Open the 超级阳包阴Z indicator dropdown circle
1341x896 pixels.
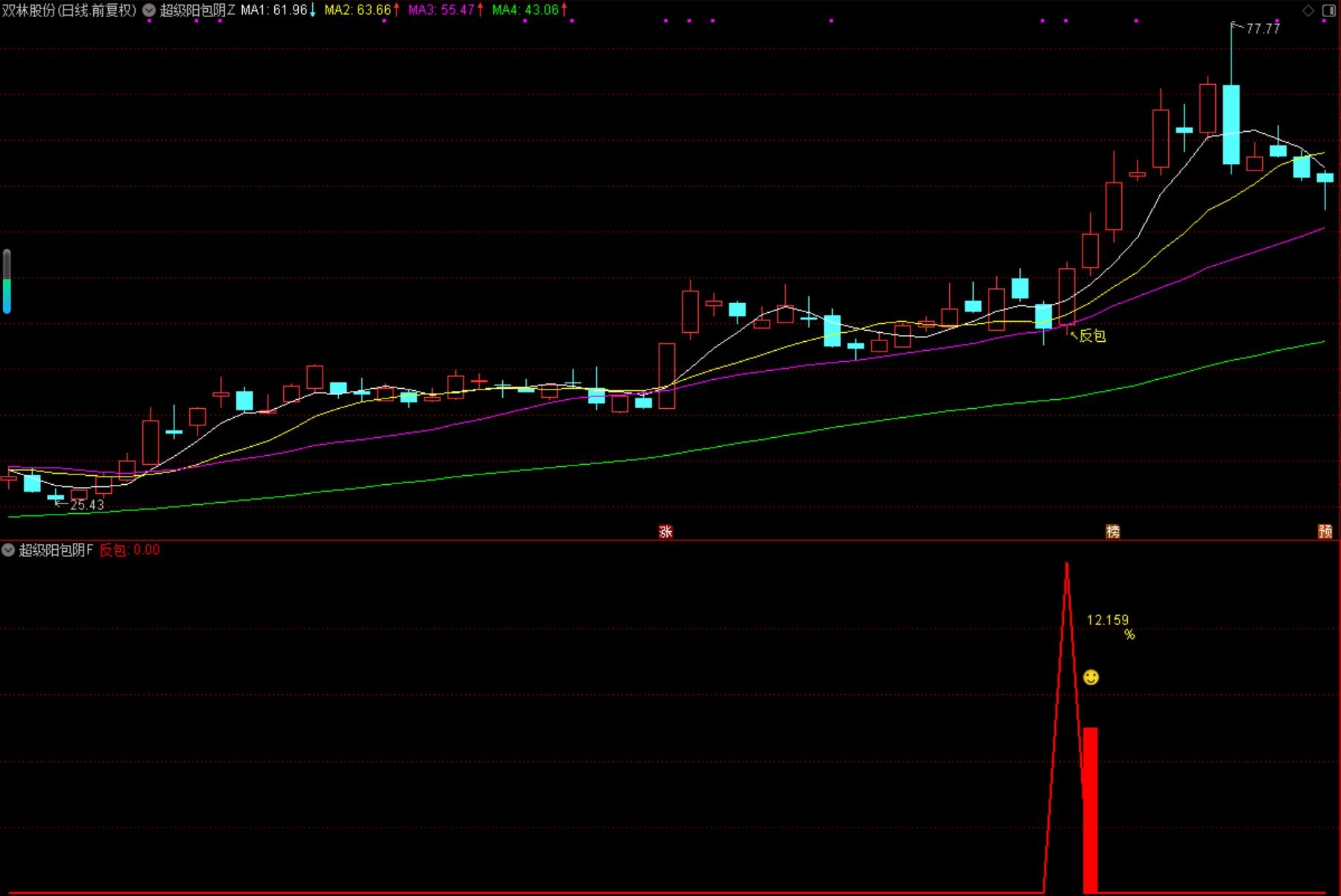pyautogui.click(x=149, y=10)
